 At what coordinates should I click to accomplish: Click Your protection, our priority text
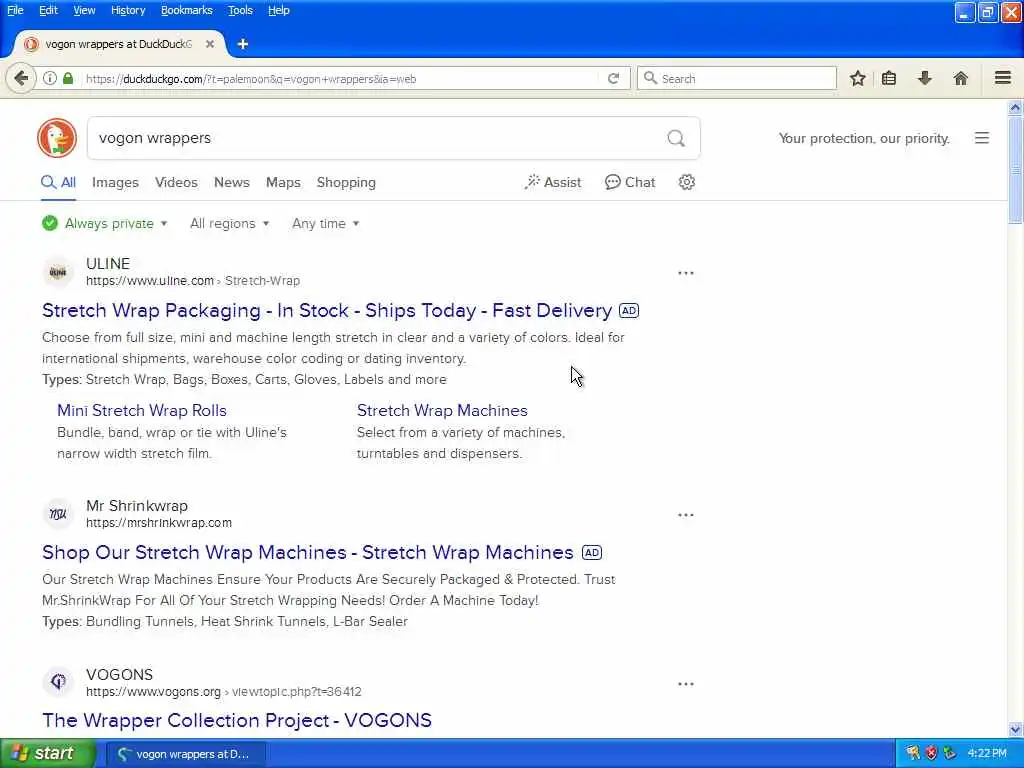864,138
